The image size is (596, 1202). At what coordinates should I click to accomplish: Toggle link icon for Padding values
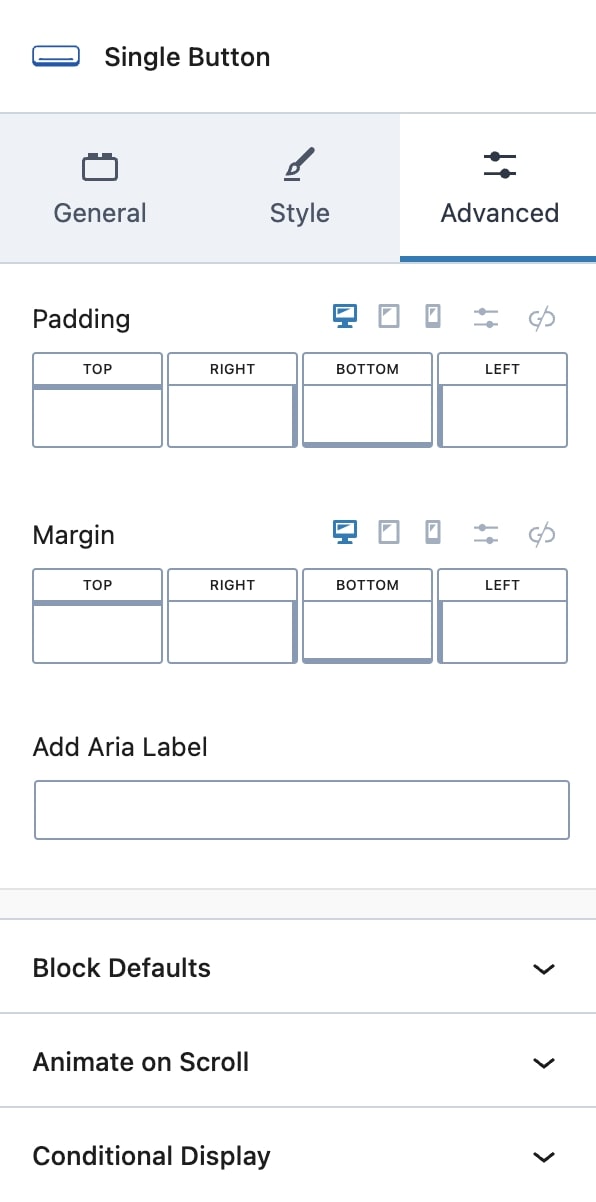tap(541, 318)
